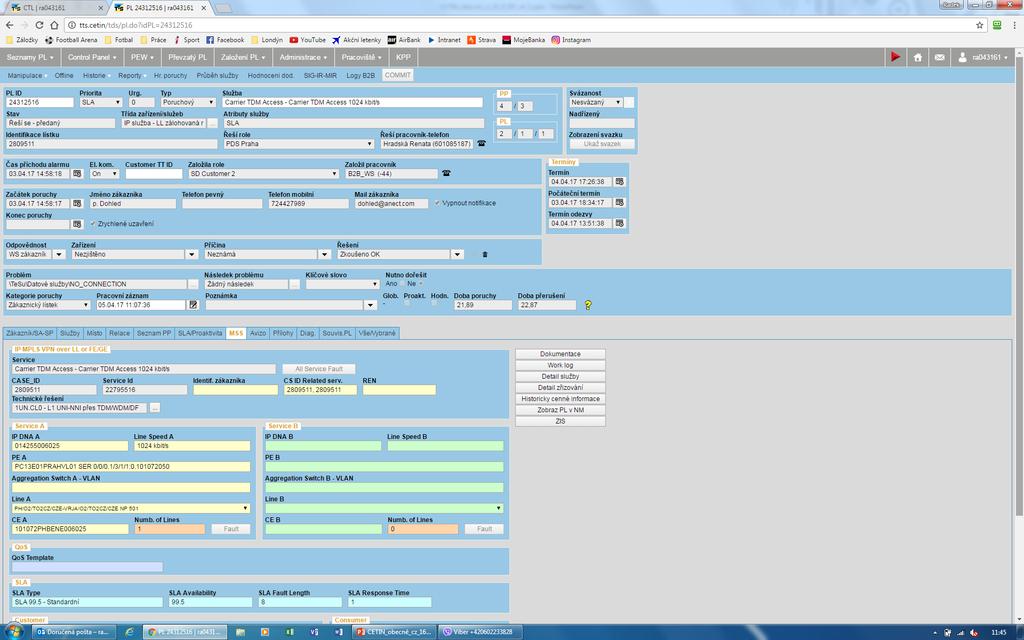The image size is (1024, 640).
Task: Click the phone icon next to B2B_WS
Action: 446,174
